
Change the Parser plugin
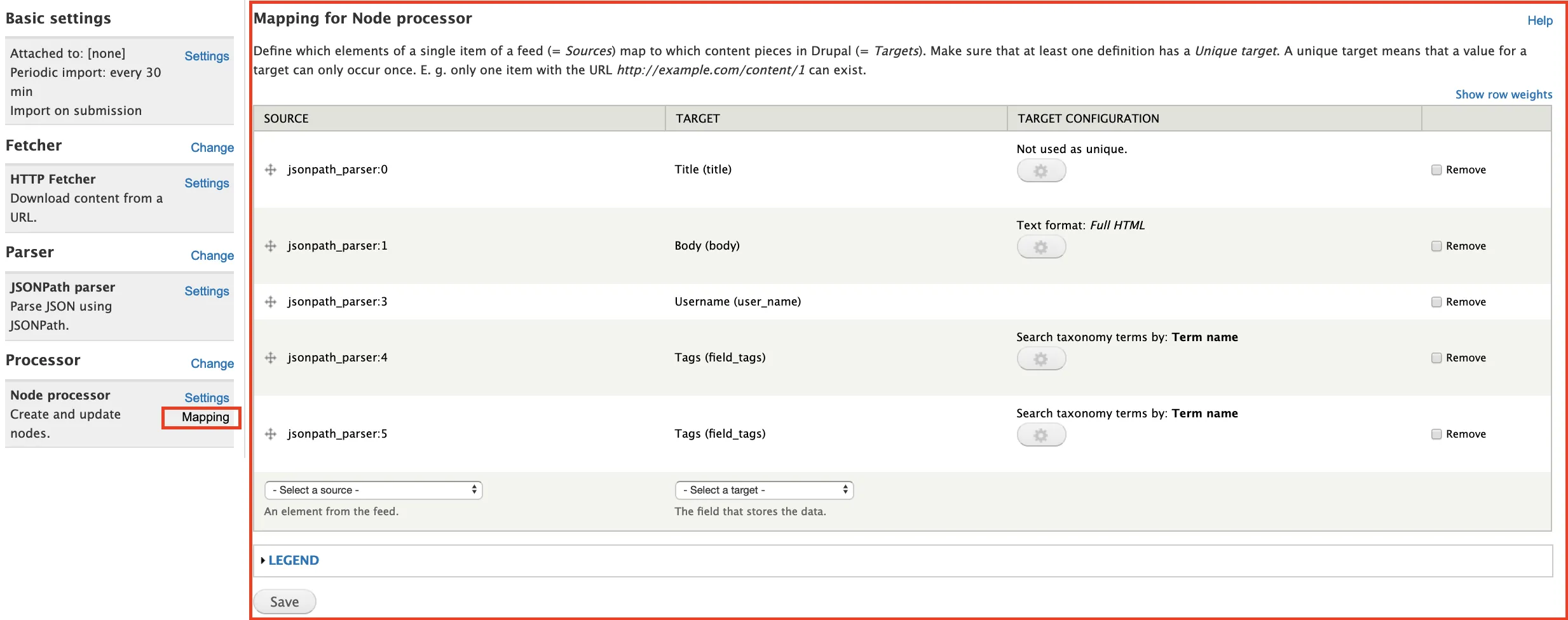(212, 255)
